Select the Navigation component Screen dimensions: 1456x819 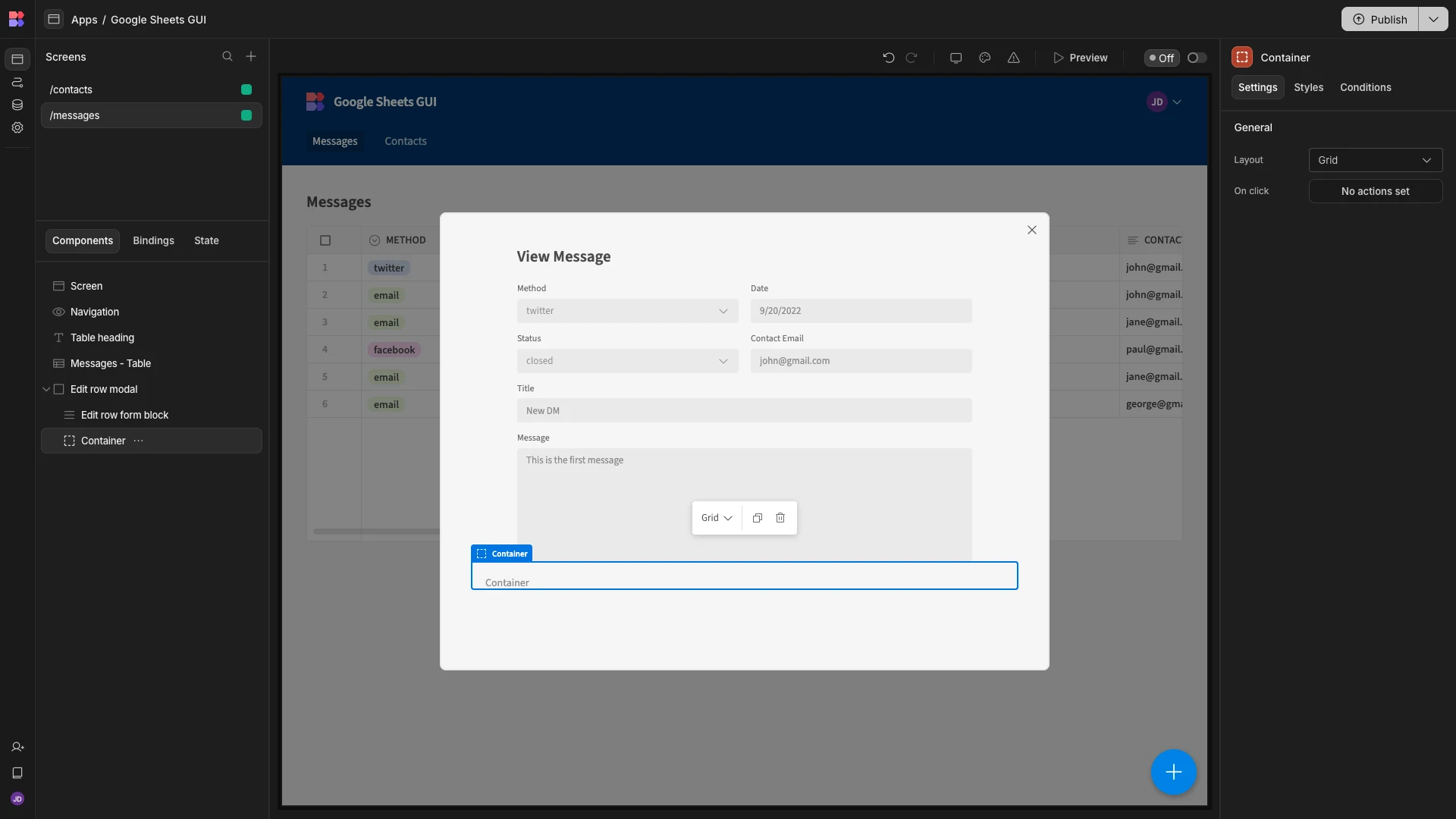[151, 312]
